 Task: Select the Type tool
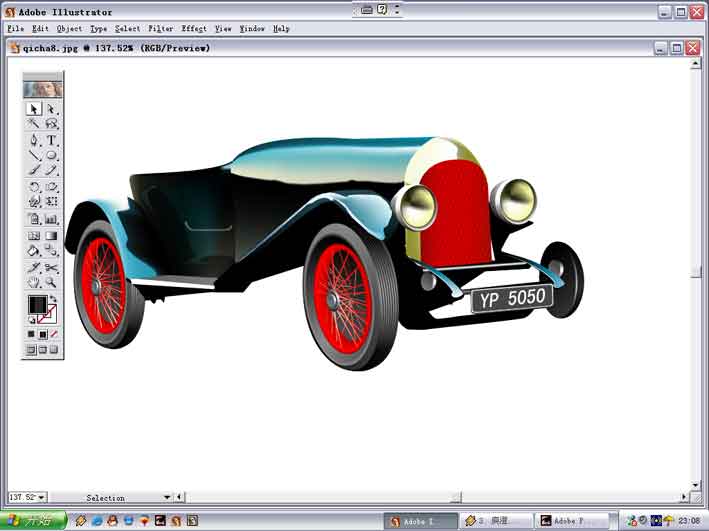coord(51,140)
